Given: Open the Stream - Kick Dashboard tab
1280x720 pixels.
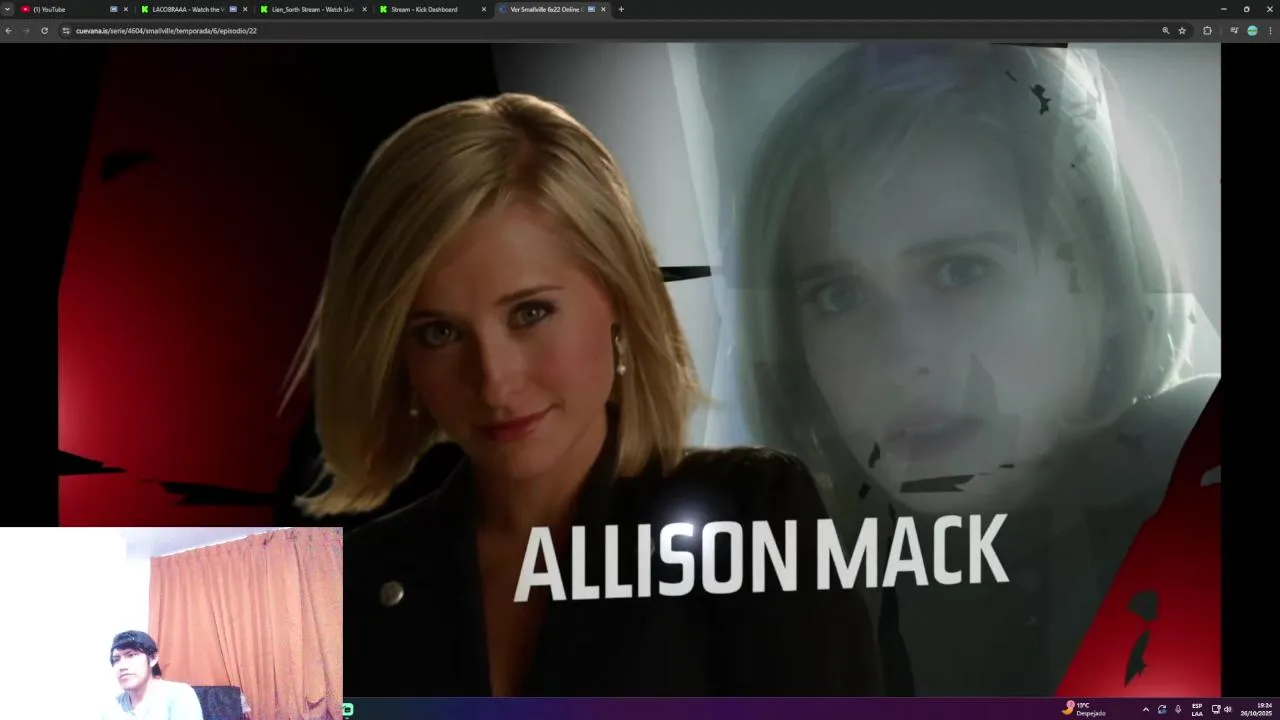Looking at the screenshot, I should pyautogui.click(x=432, y=9).
